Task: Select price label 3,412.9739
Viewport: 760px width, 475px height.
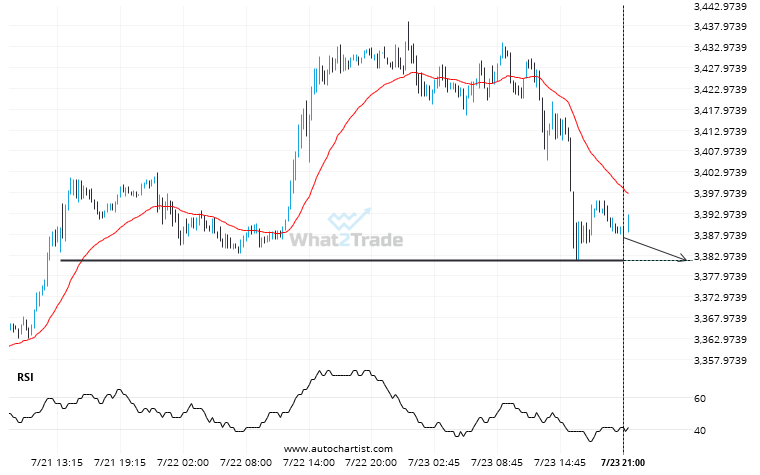Action: (720, 131)
